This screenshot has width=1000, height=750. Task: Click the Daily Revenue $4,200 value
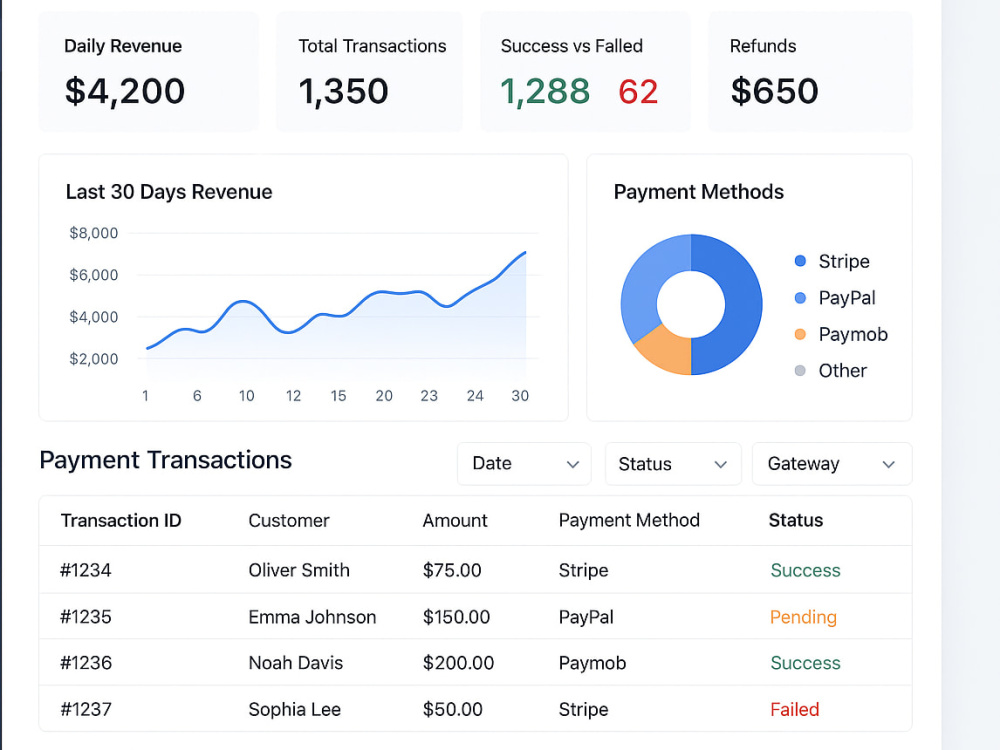click(x=125, y=91)
